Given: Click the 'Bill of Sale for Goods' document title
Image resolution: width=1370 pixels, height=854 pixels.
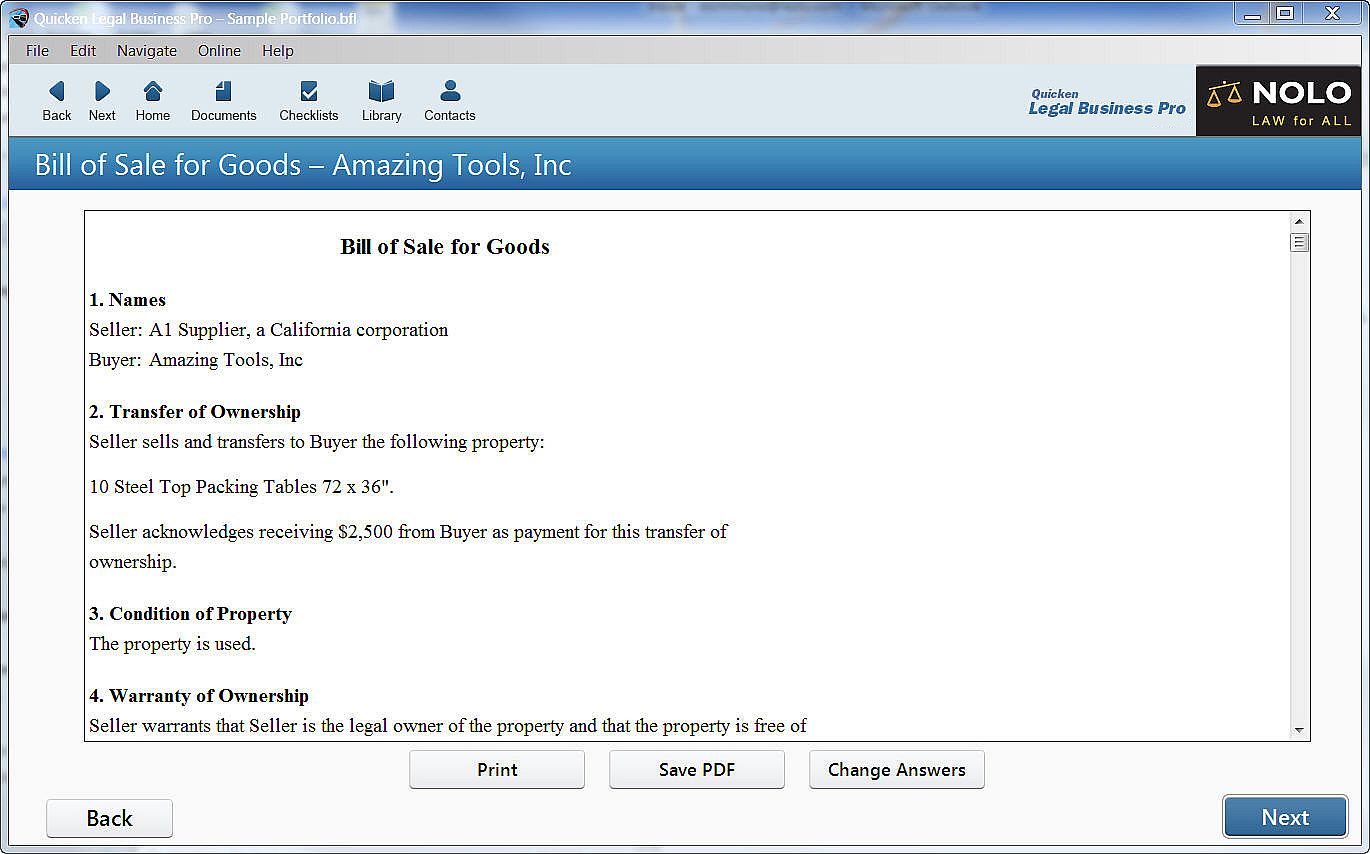Looking at the screenshot, I should 445,247.
